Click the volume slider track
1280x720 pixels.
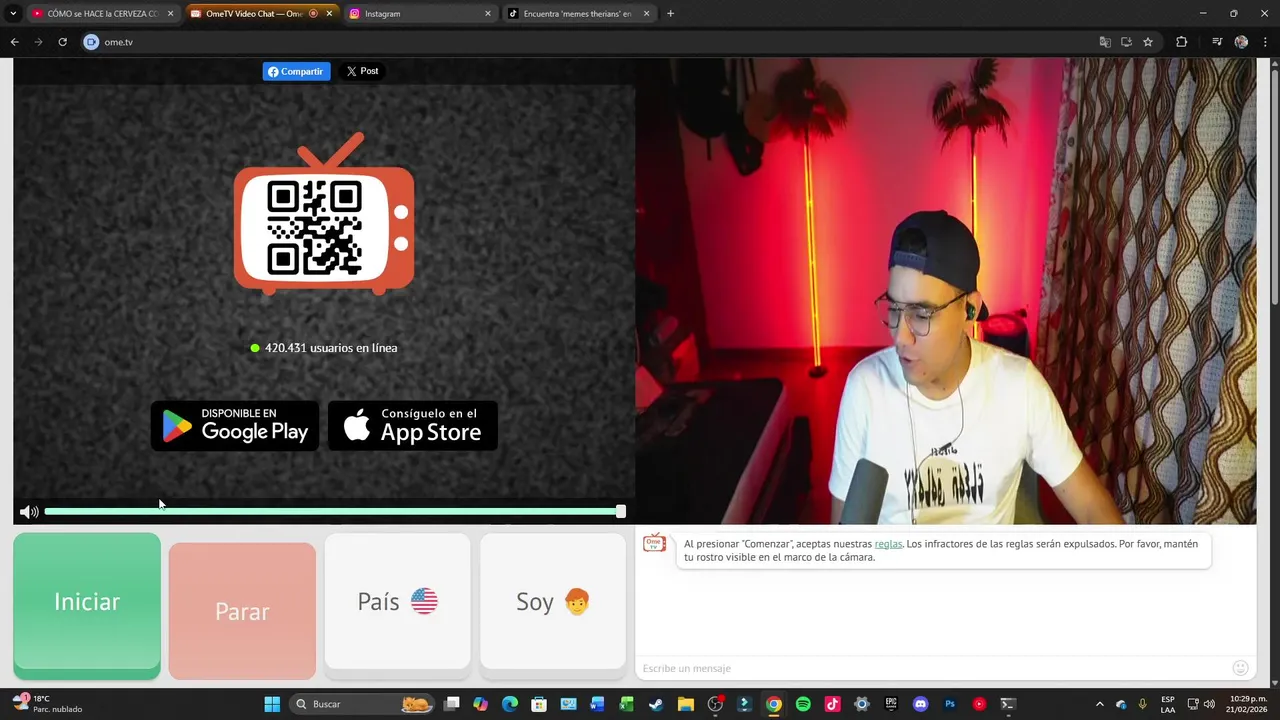click(332, 511)
